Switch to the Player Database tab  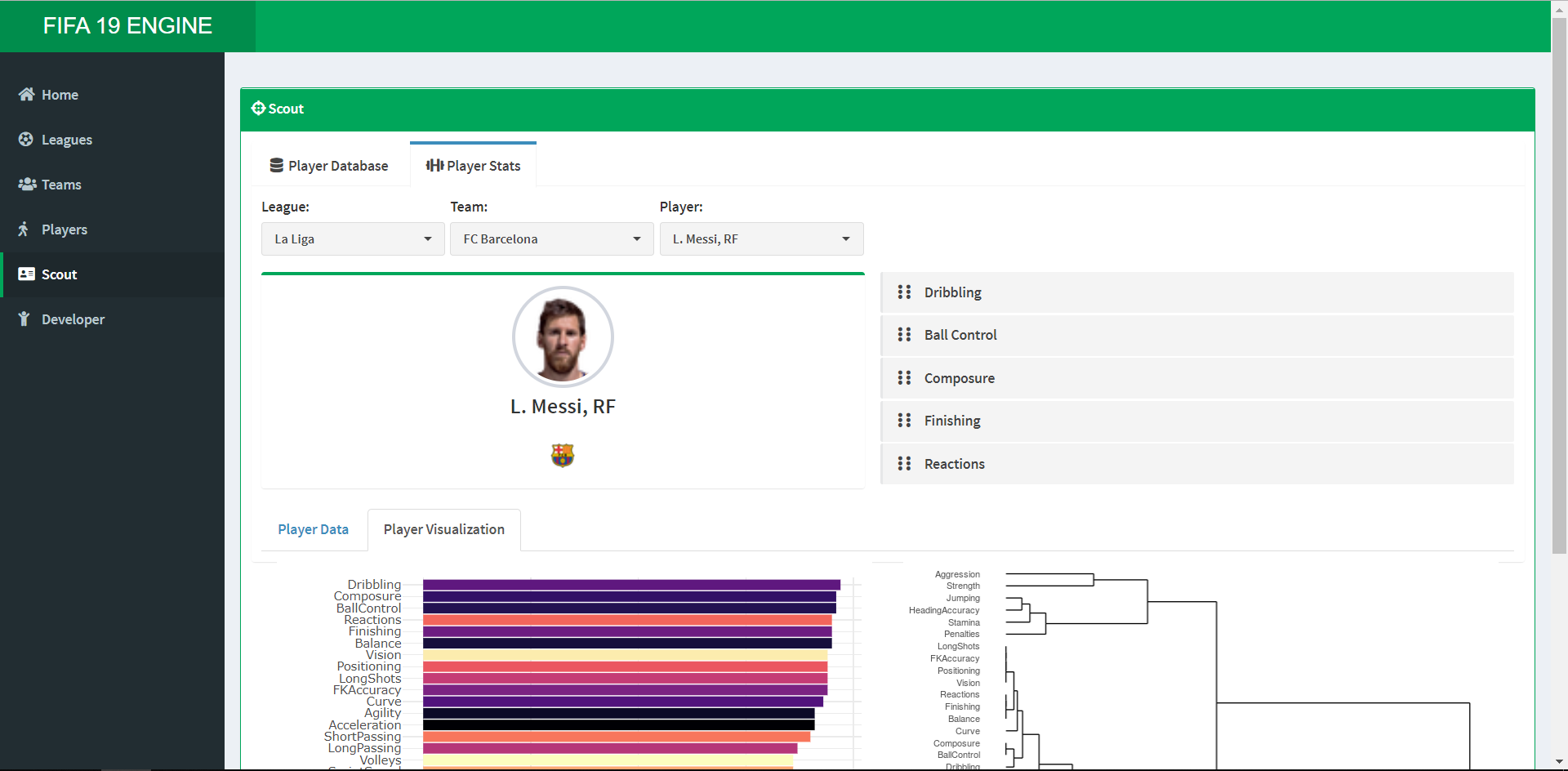[329, 165]
